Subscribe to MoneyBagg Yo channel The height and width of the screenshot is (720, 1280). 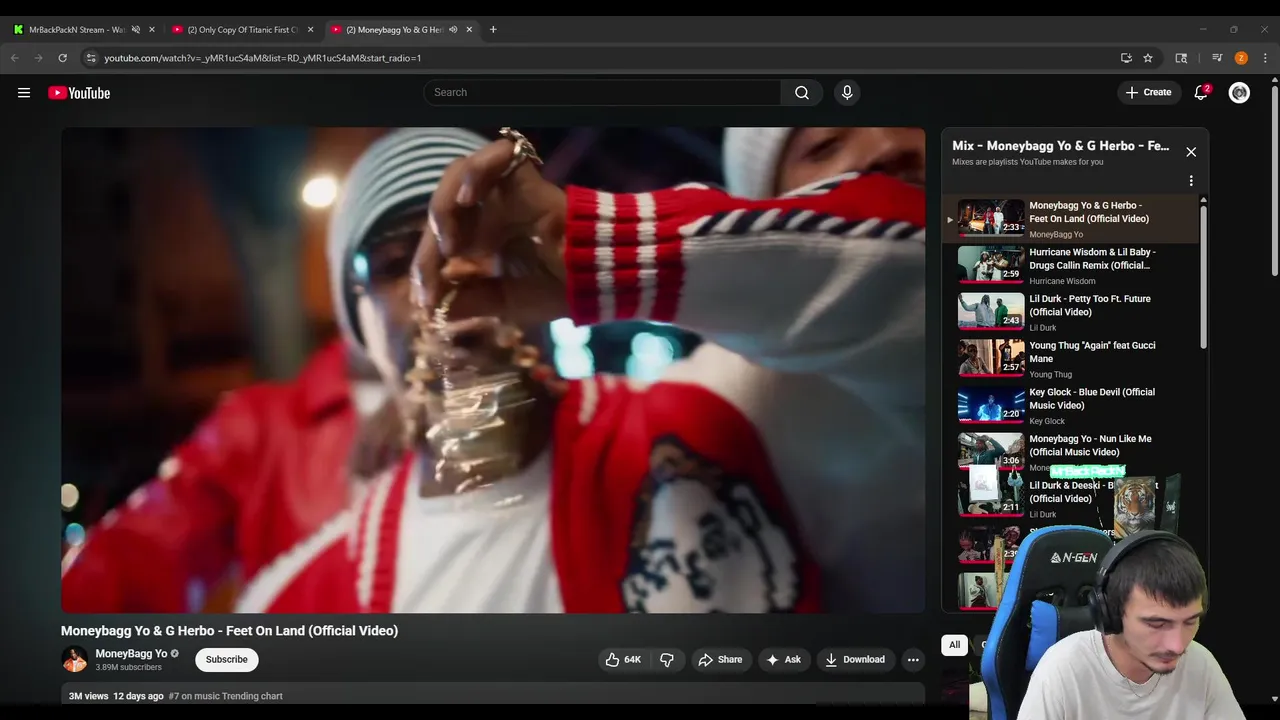pos(227,660)
